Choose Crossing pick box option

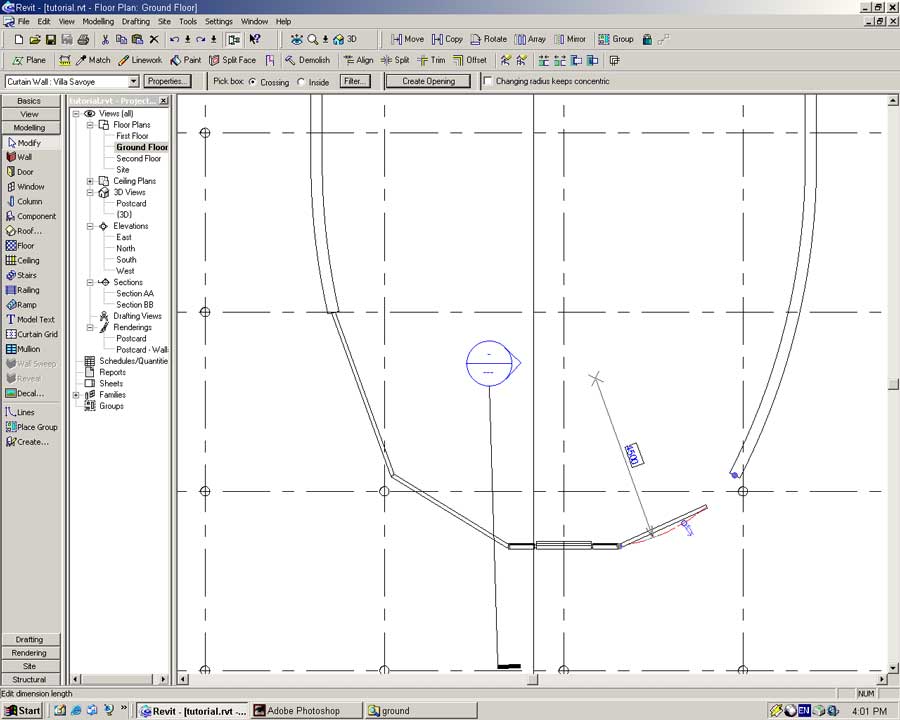pyautogui.click(x=253, y=82)
